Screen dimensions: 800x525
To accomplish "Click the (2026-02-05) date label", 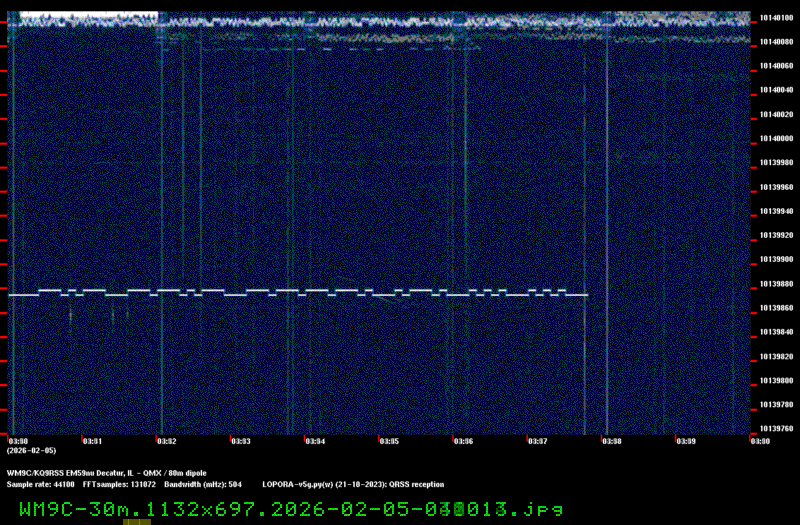I will [32, 450].
